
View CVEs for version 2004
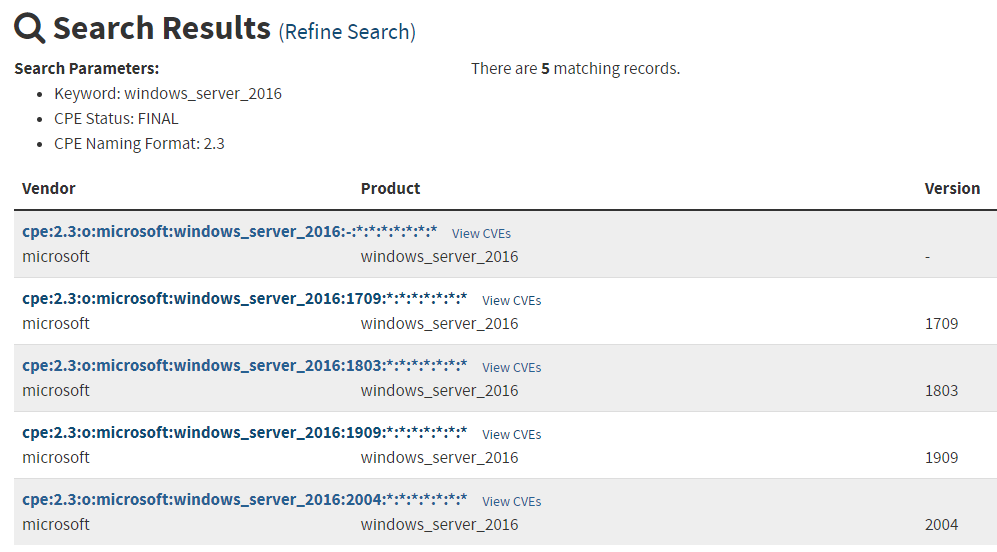511,501
